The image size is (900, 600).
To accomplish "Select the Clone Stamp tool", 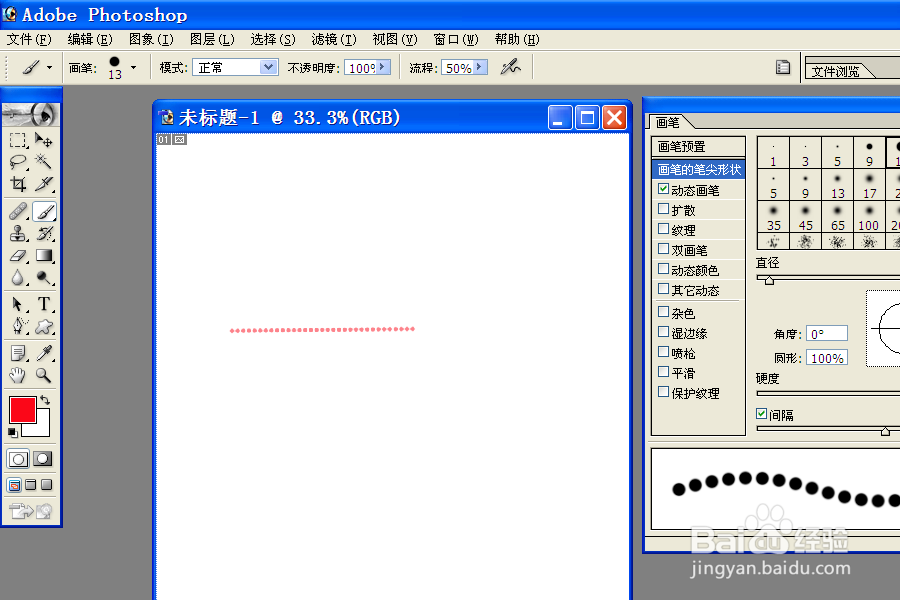I will pos(16,233).
